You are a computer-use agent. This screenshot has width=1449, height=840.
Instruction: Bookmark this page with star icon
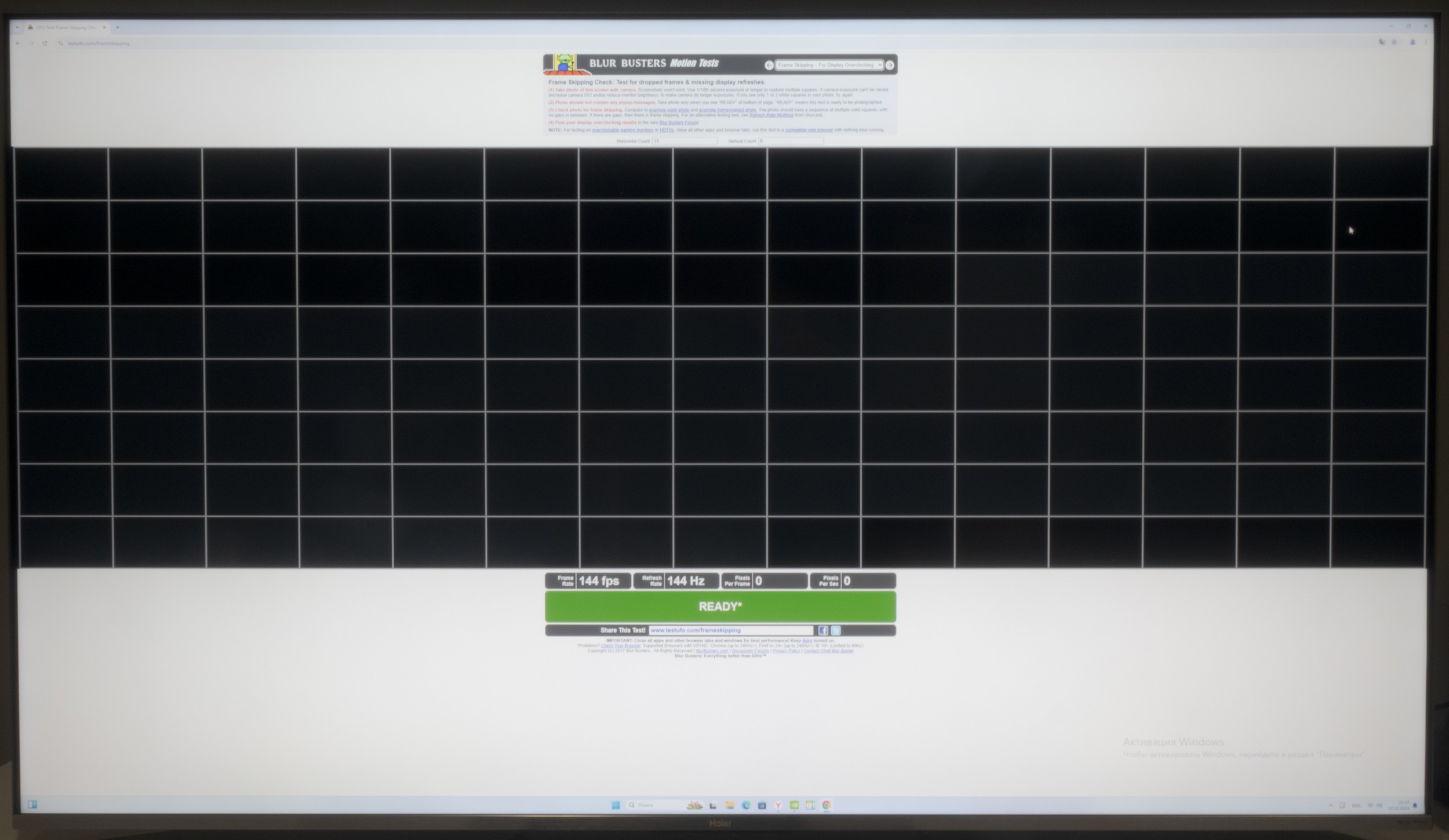coord(1394,42)
